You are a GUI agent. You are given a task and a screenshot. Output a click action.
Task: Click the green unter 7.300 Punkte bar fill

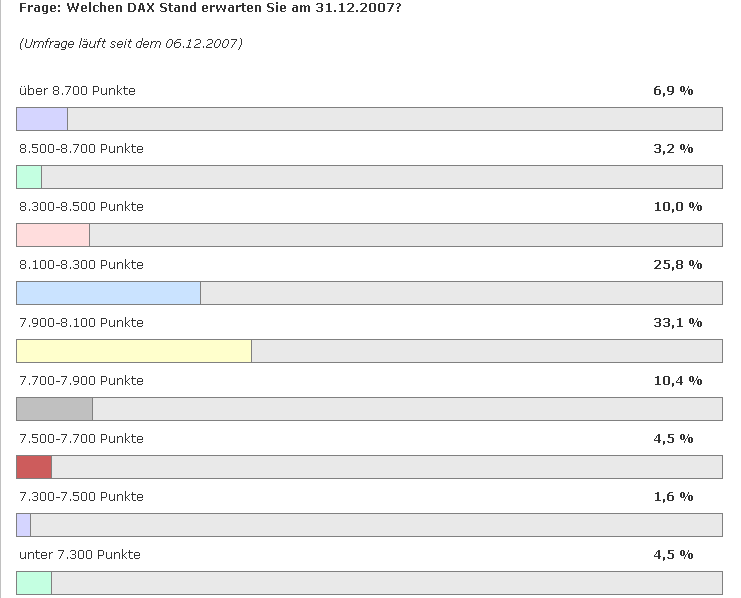[34, 583]
